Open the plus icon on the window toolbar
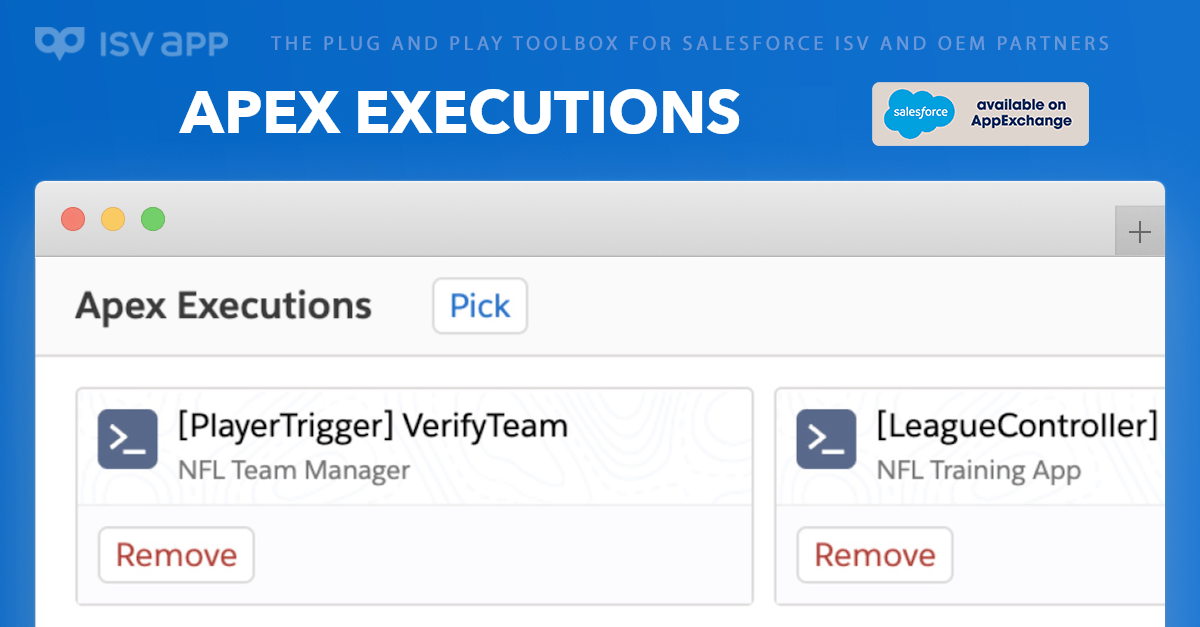Screen dimensions: 1200x627 (1139, 231)
